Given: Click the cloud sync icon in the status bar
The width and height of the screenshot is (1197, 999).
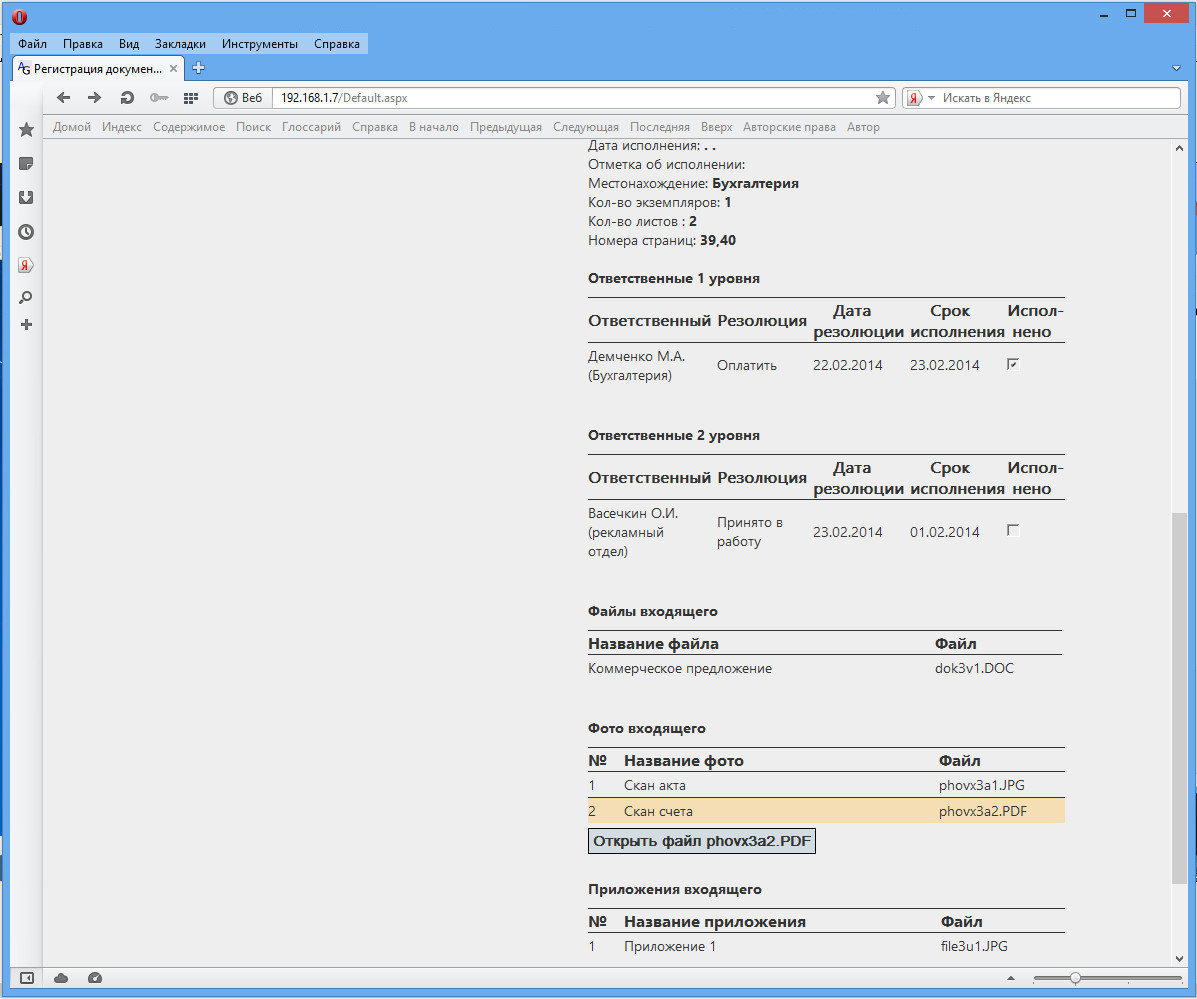Looking at the screenshot, I should click(x=61, y=978).
